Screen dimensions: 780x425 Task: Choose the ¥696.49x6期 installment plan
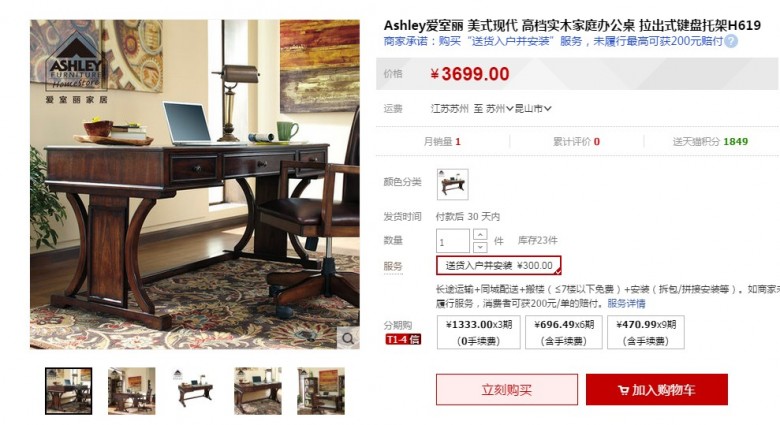click(564, 332)
